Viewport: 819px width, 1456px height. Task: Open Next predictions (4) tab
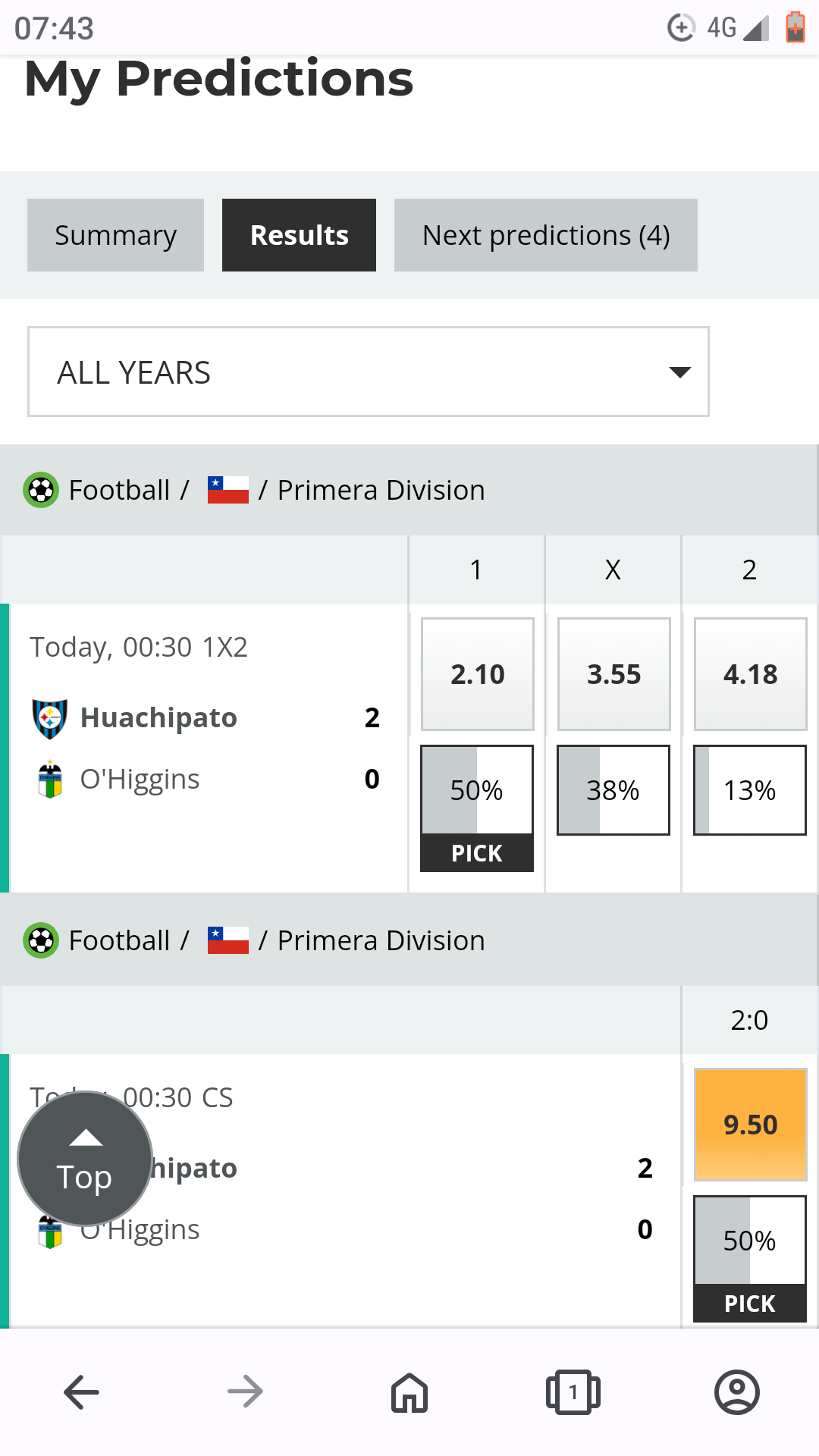point(545,235)
